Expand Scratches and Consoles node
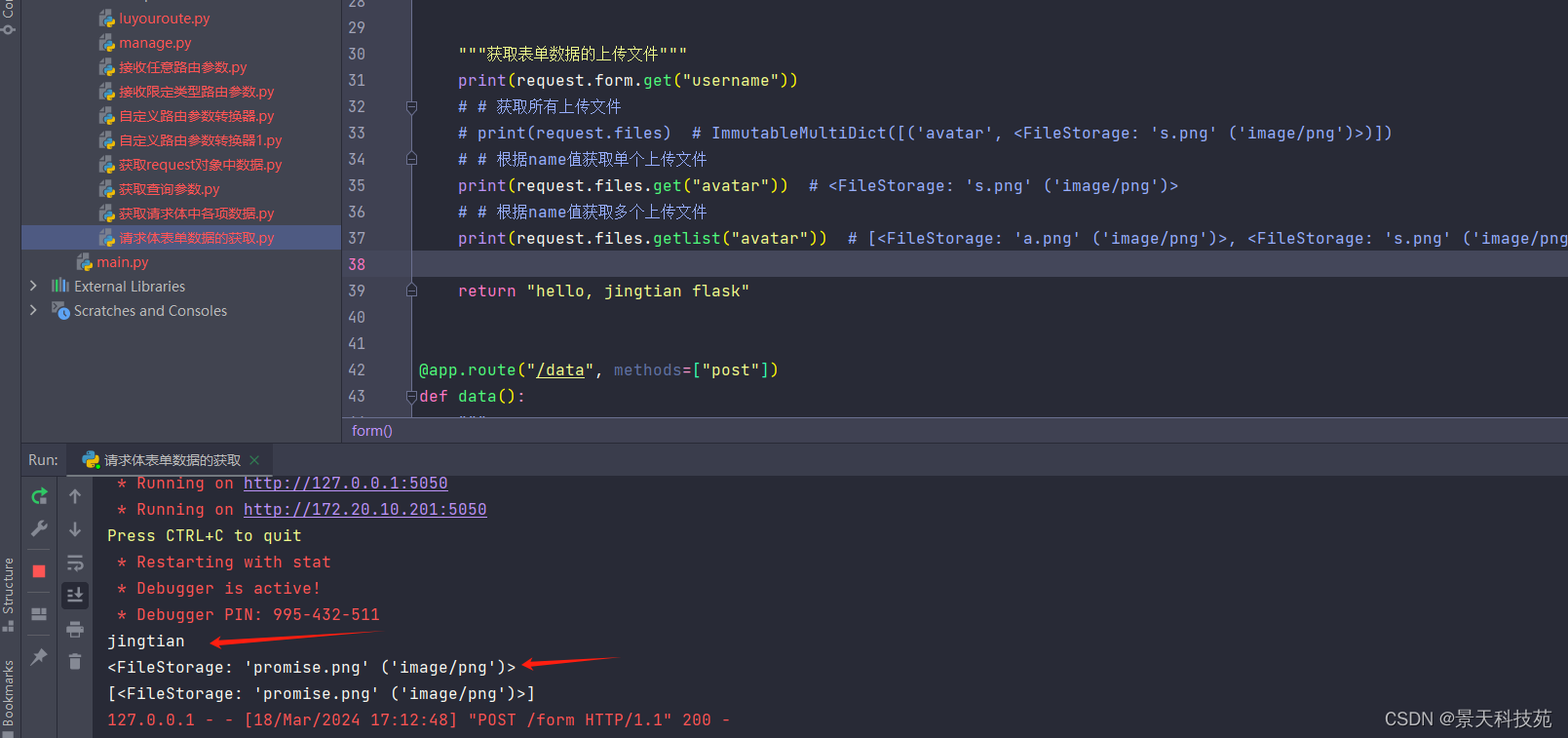 click(33, 310)
